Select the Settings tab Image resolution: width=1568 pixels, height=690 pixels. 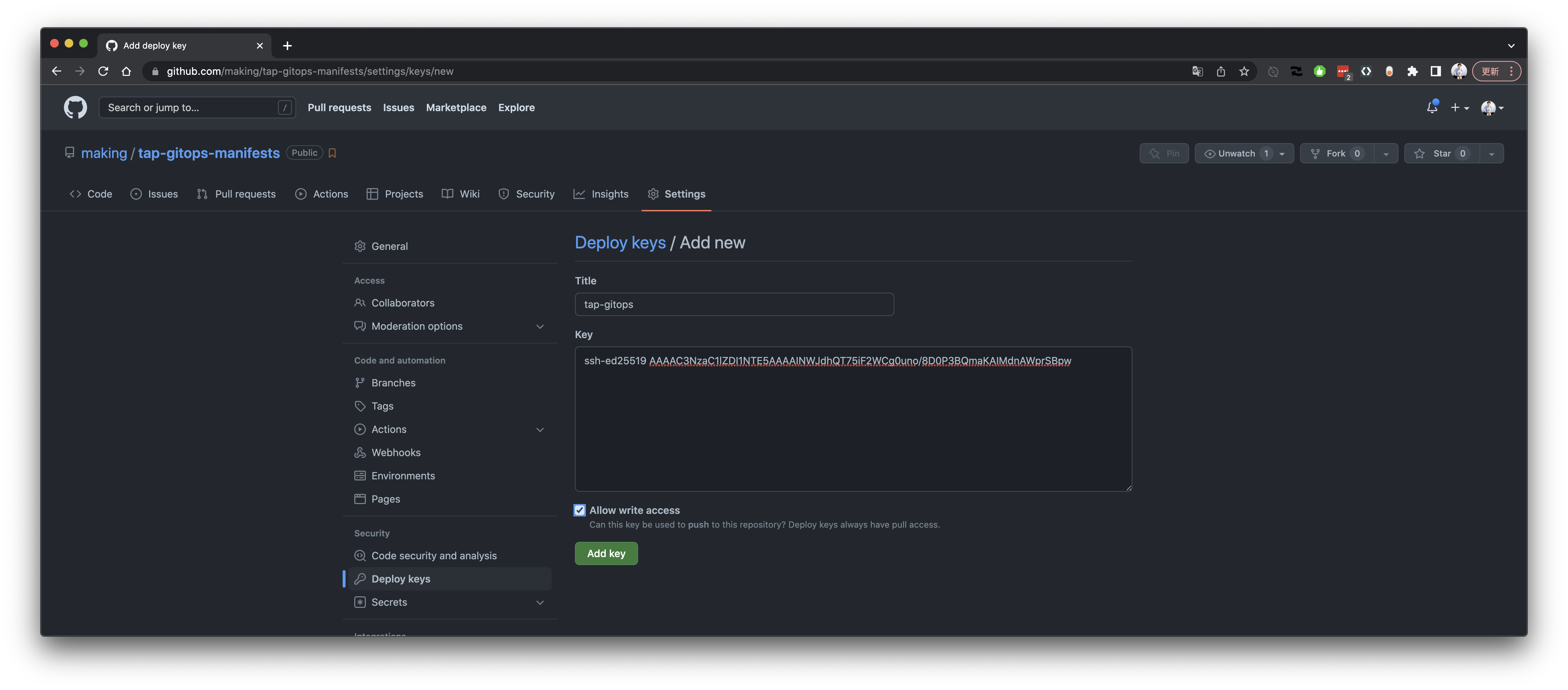coord(676,194)
